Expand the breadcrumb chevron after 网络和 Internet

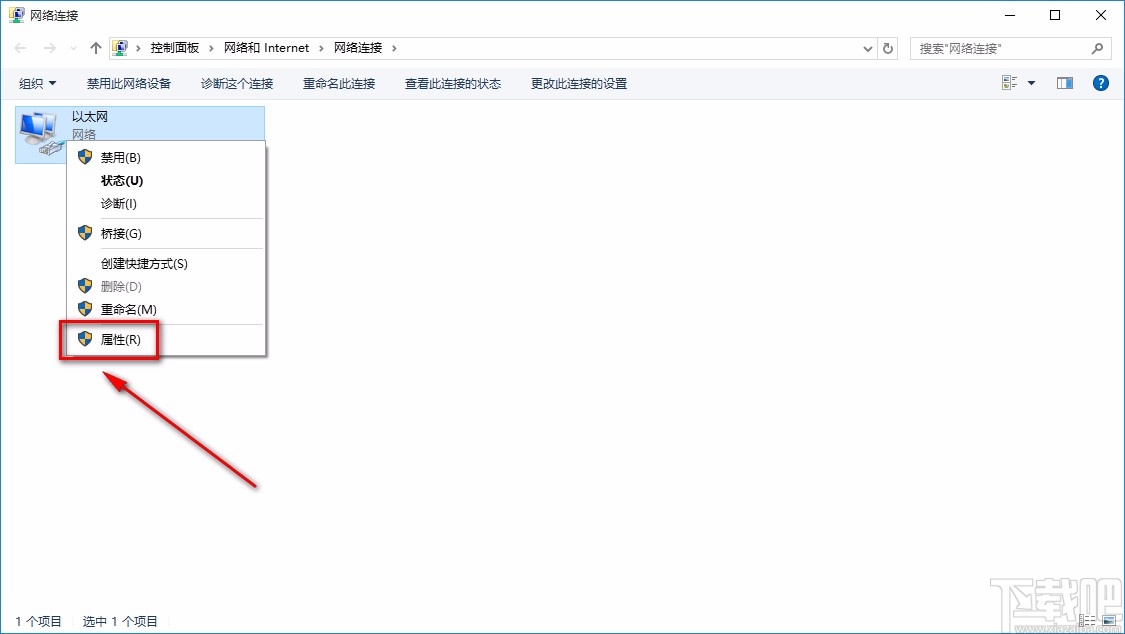(x=322, y=47)
